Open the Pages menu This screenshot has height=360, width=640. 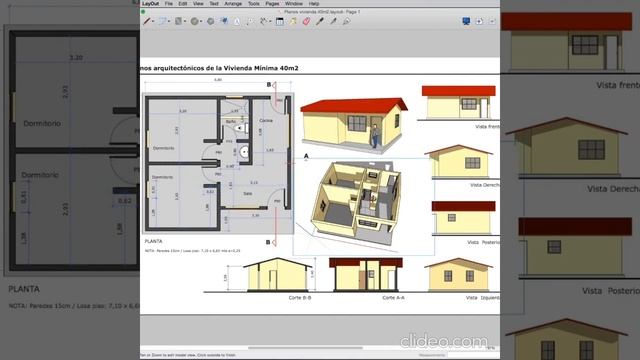272,4
